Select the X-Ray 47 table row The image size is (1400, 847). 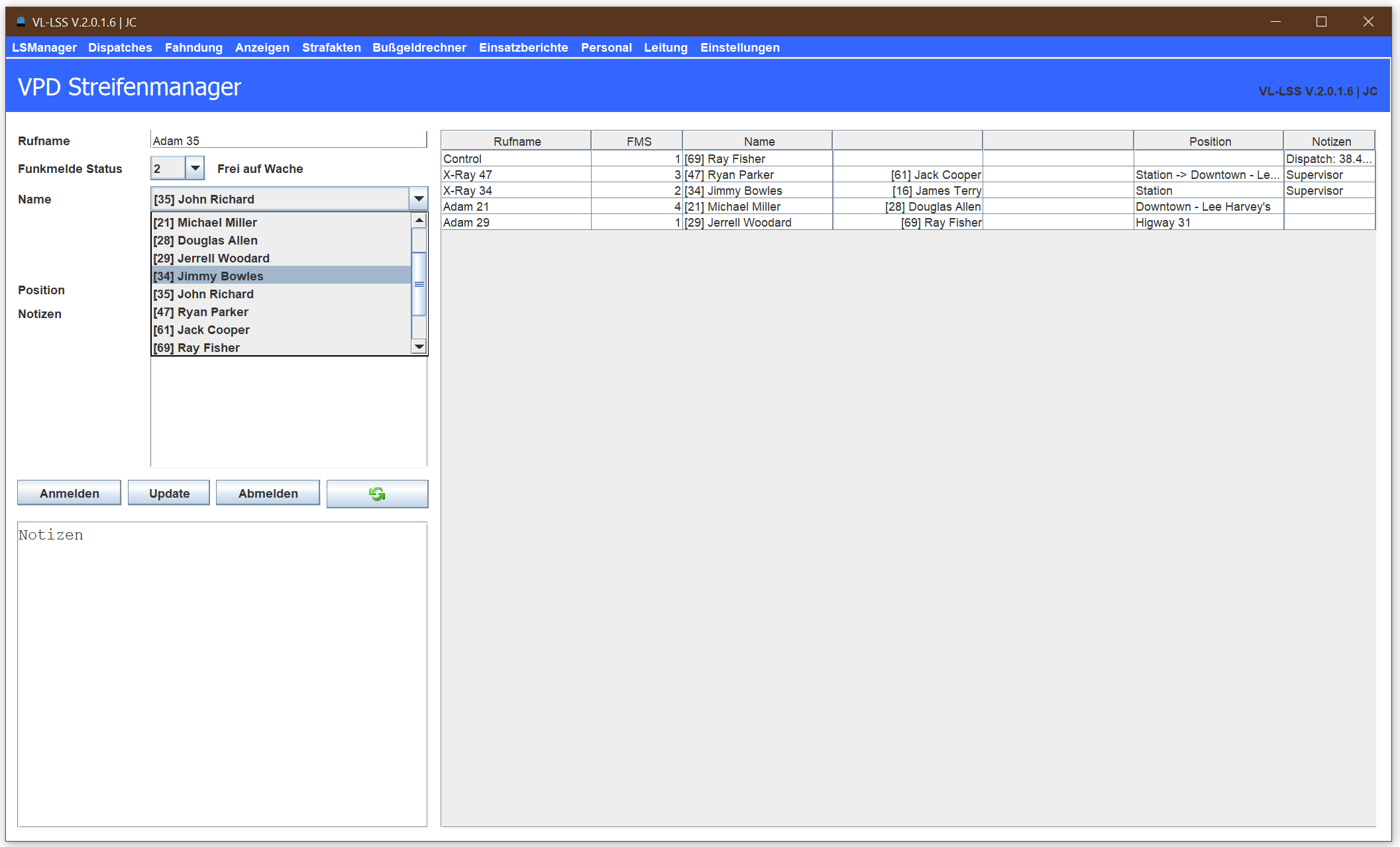517,175
